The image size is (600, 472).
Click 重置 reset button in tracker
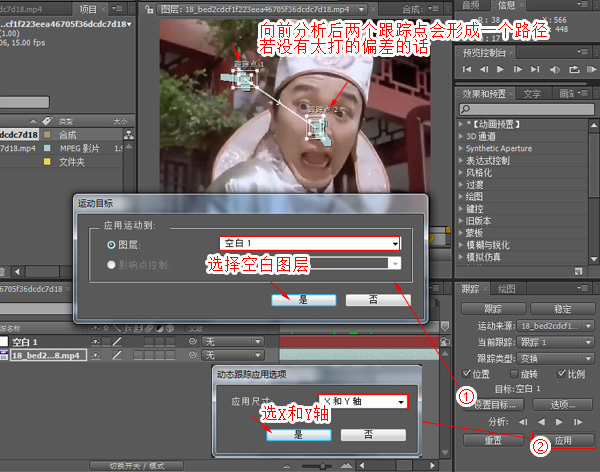point(493,440)
